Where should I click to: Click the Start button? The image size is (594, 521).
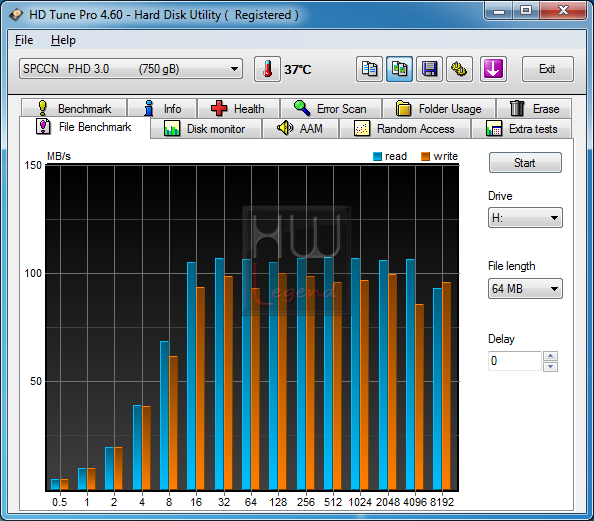click(x=525, y=163)
